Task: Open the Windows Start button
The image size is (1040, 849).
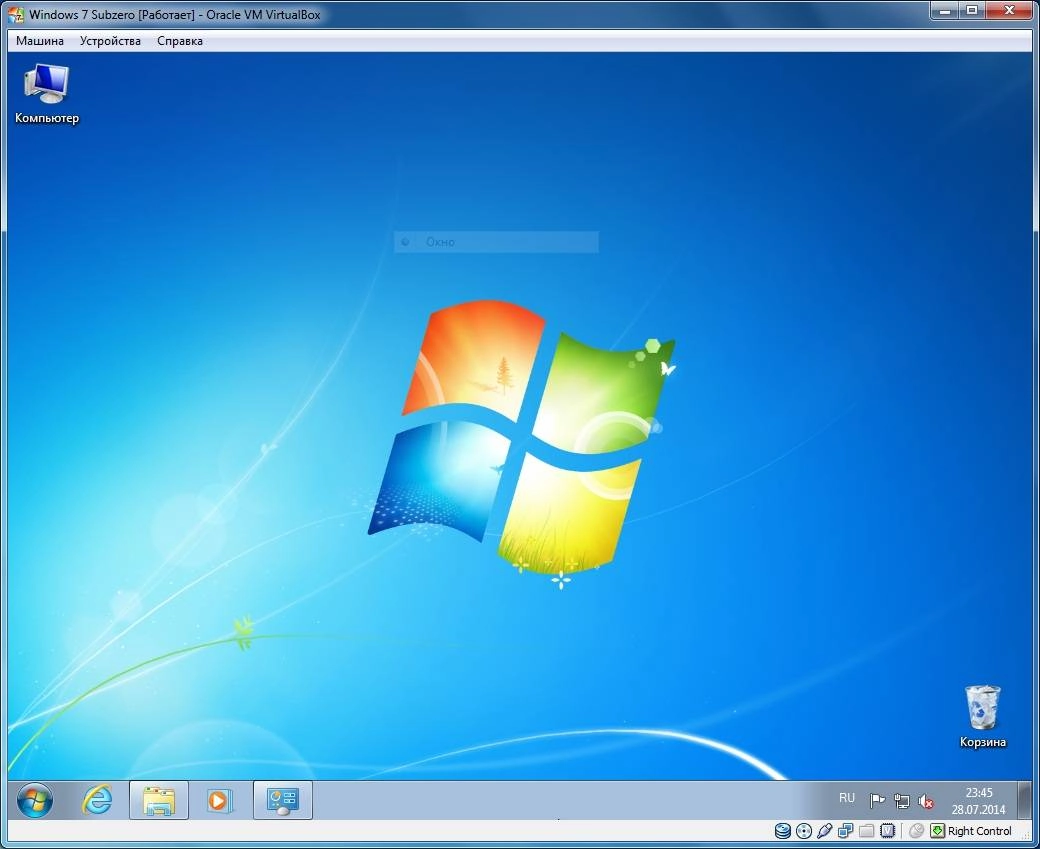Action: click(35, 801)
